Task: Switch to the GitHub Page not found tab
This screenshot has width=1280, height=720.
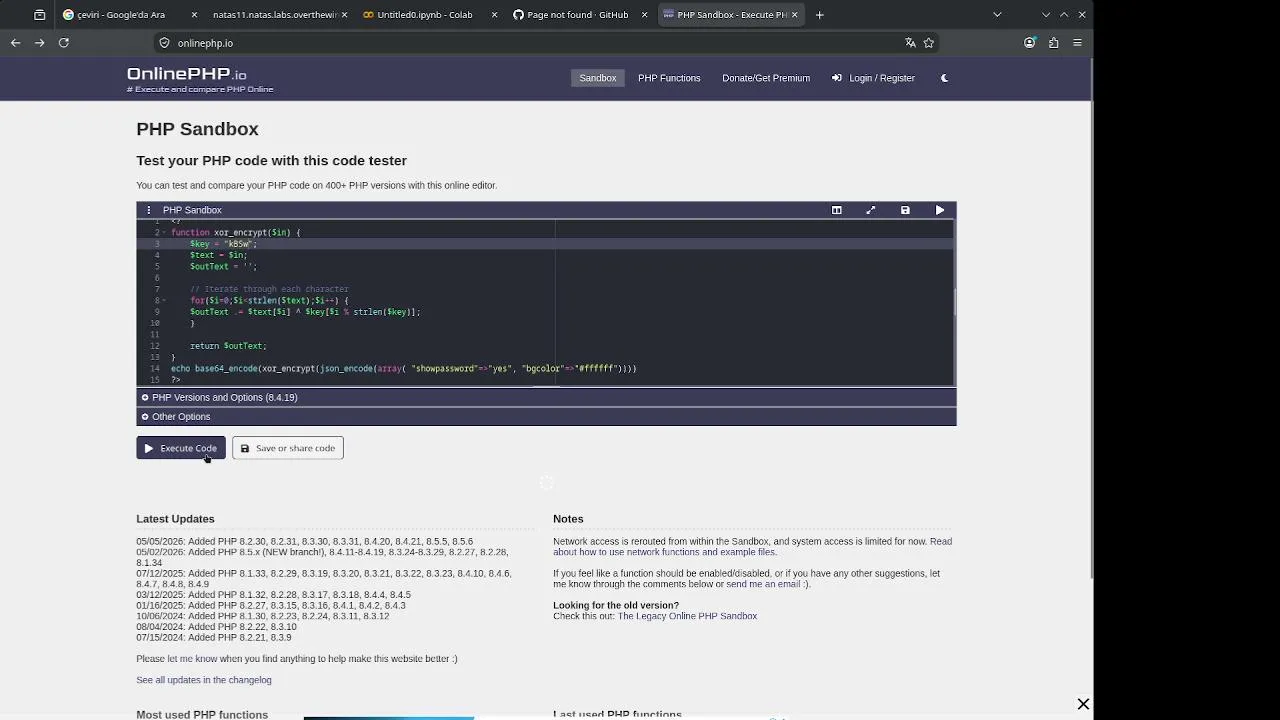Action: point(579,15)
